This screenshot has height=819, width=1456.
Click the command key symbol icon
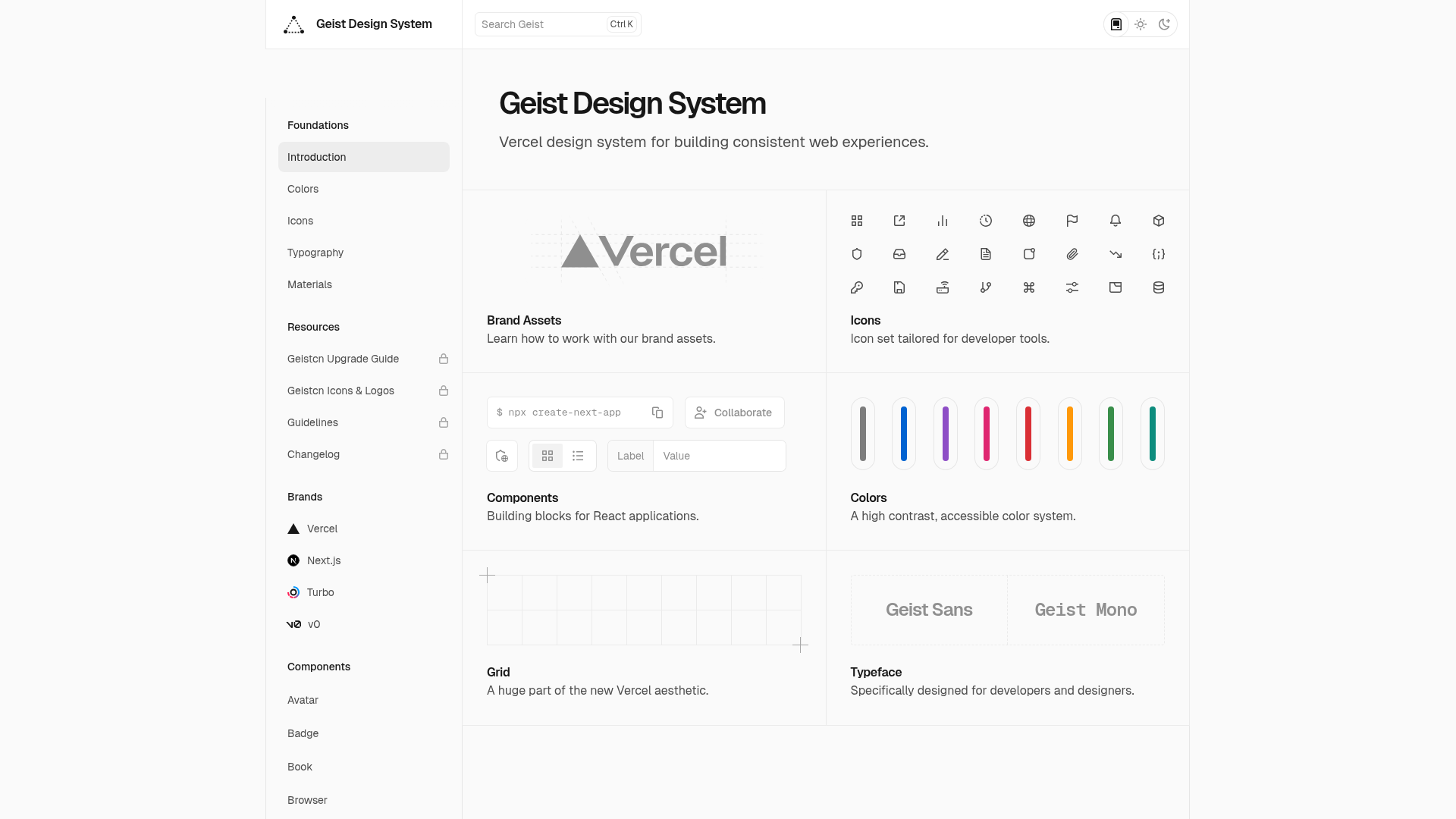(x=1029, y=287)
